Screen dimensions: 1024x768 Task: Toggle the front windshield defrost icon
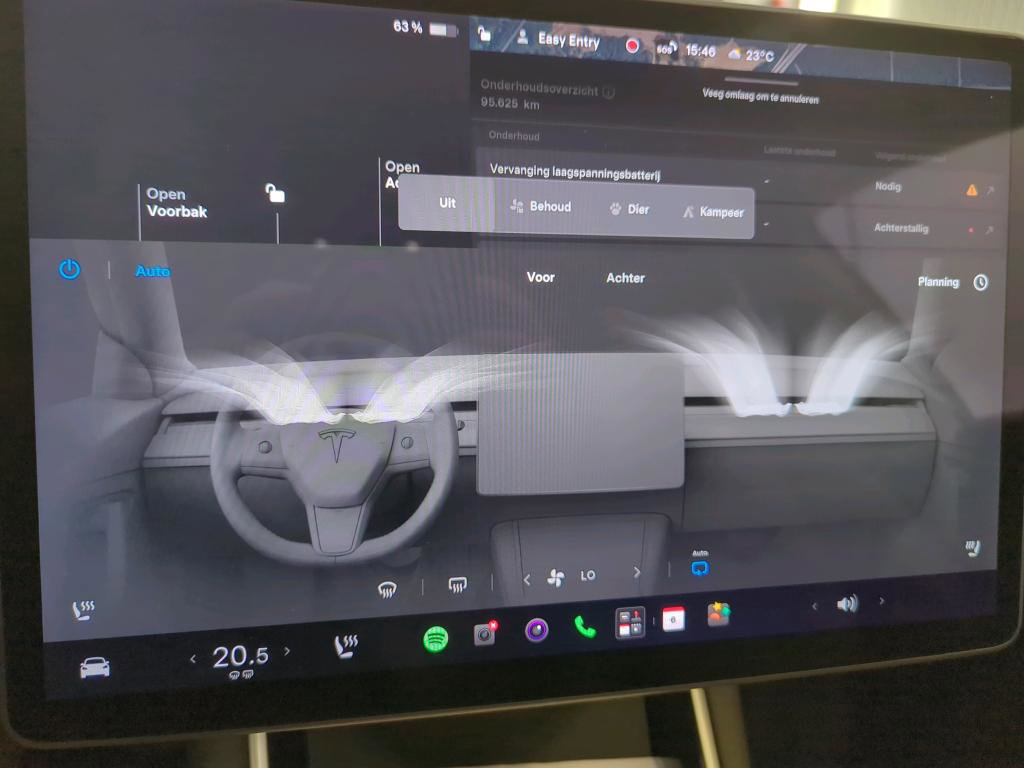(x=387, y=589)
